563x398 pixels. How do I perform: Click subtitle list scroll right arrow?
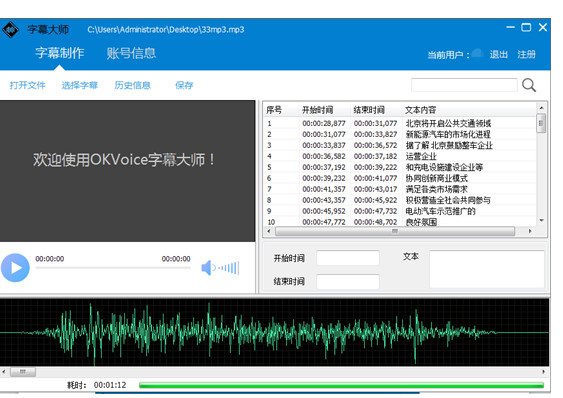pyautogui.click(x=530, y=231)
